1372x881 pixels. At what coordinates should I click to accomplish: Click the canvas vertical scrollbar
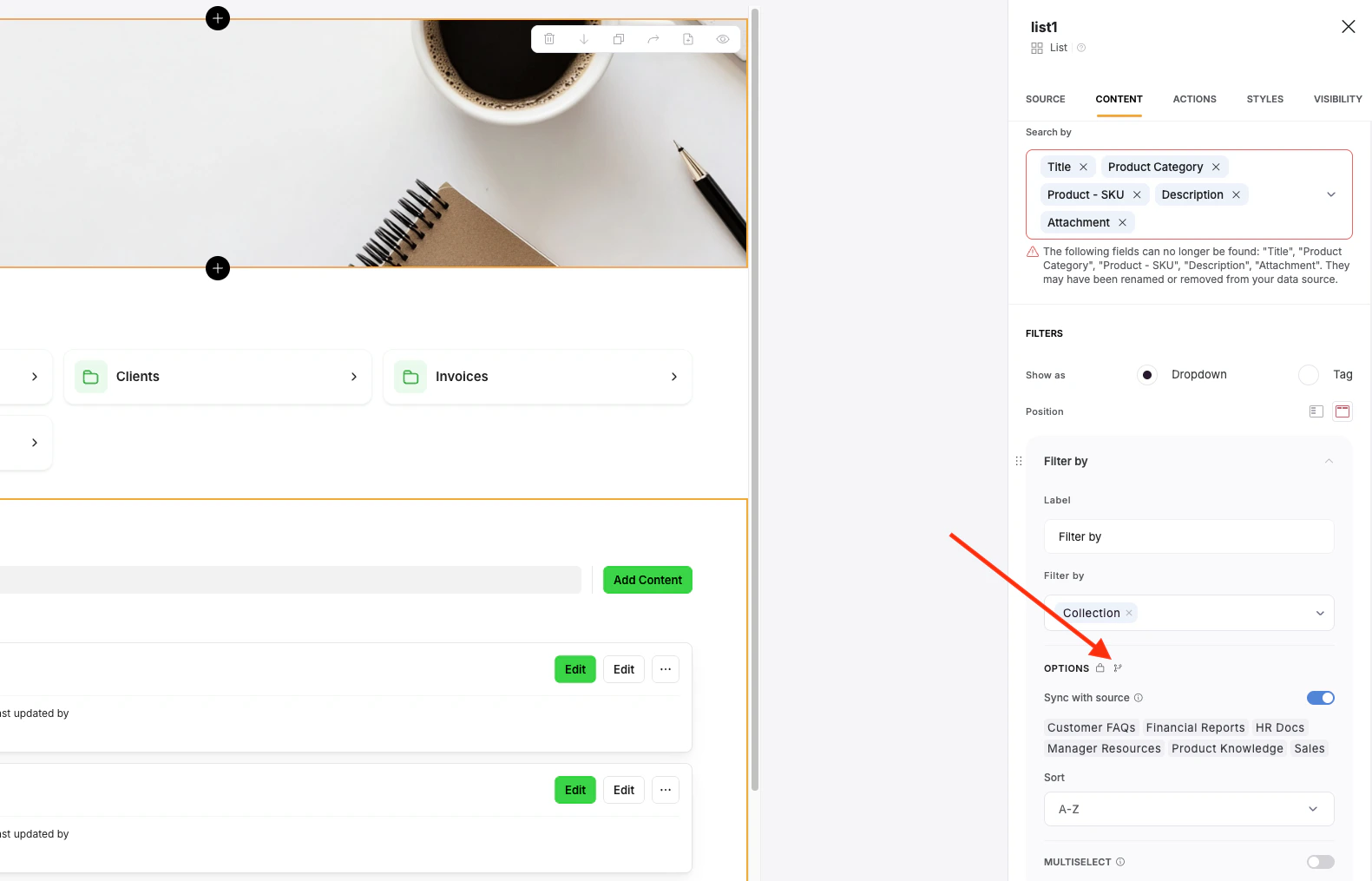click(755, 399)
